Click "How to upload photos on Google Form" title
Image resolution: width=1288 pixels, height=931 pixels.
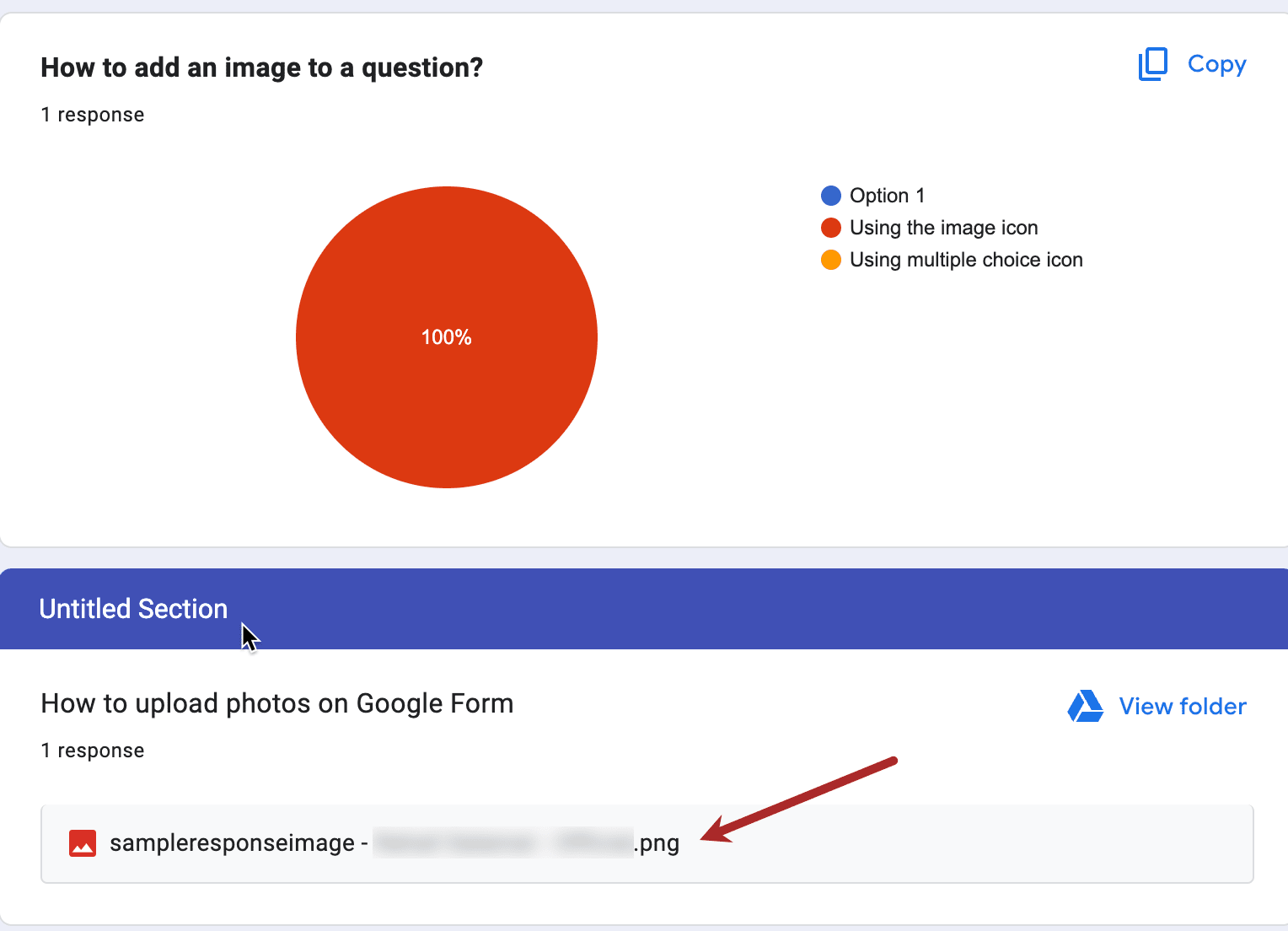pos(276,703)
